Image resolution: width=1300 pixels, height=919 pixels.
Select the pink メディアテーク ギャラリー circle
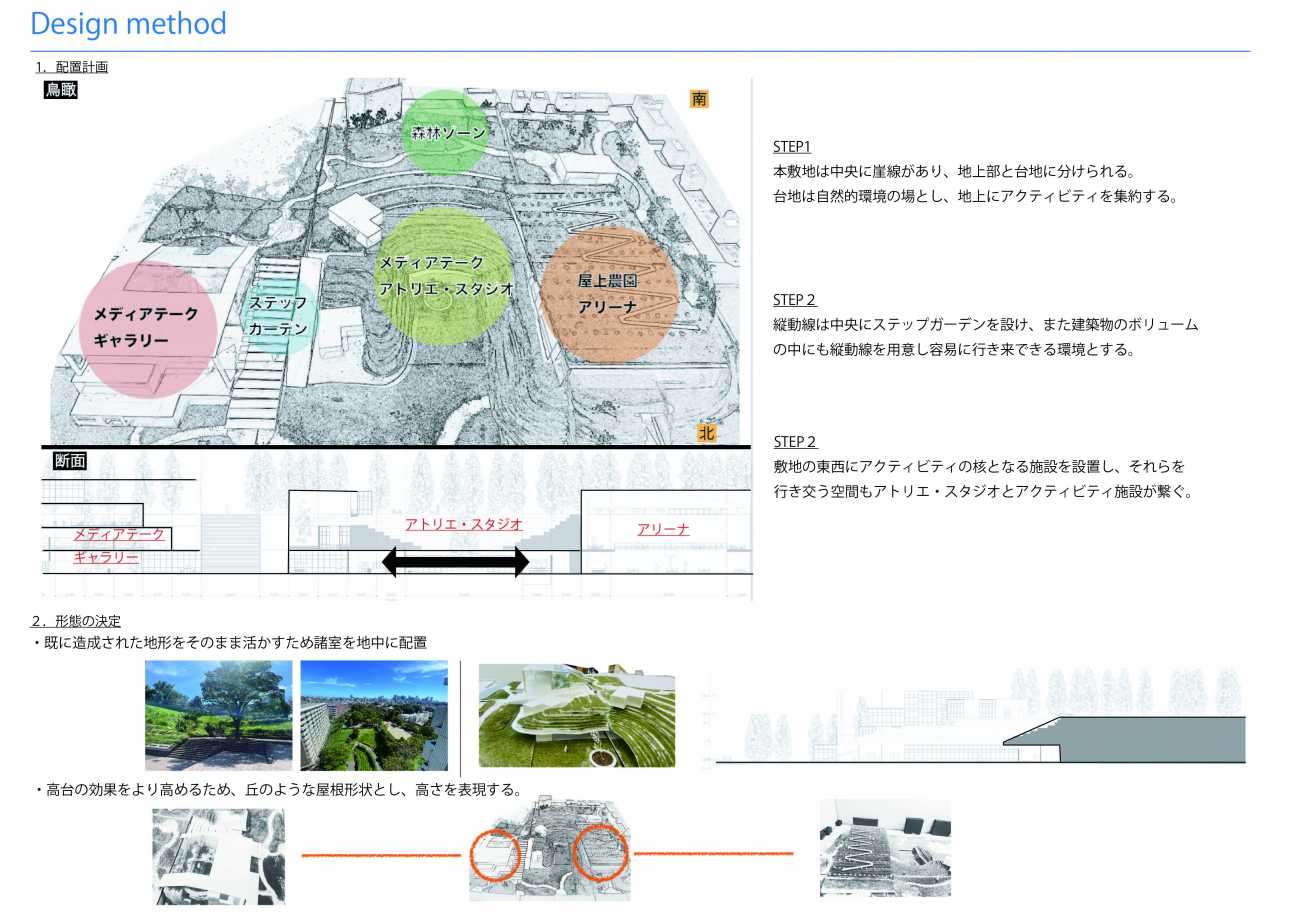(x=147, y=329)
